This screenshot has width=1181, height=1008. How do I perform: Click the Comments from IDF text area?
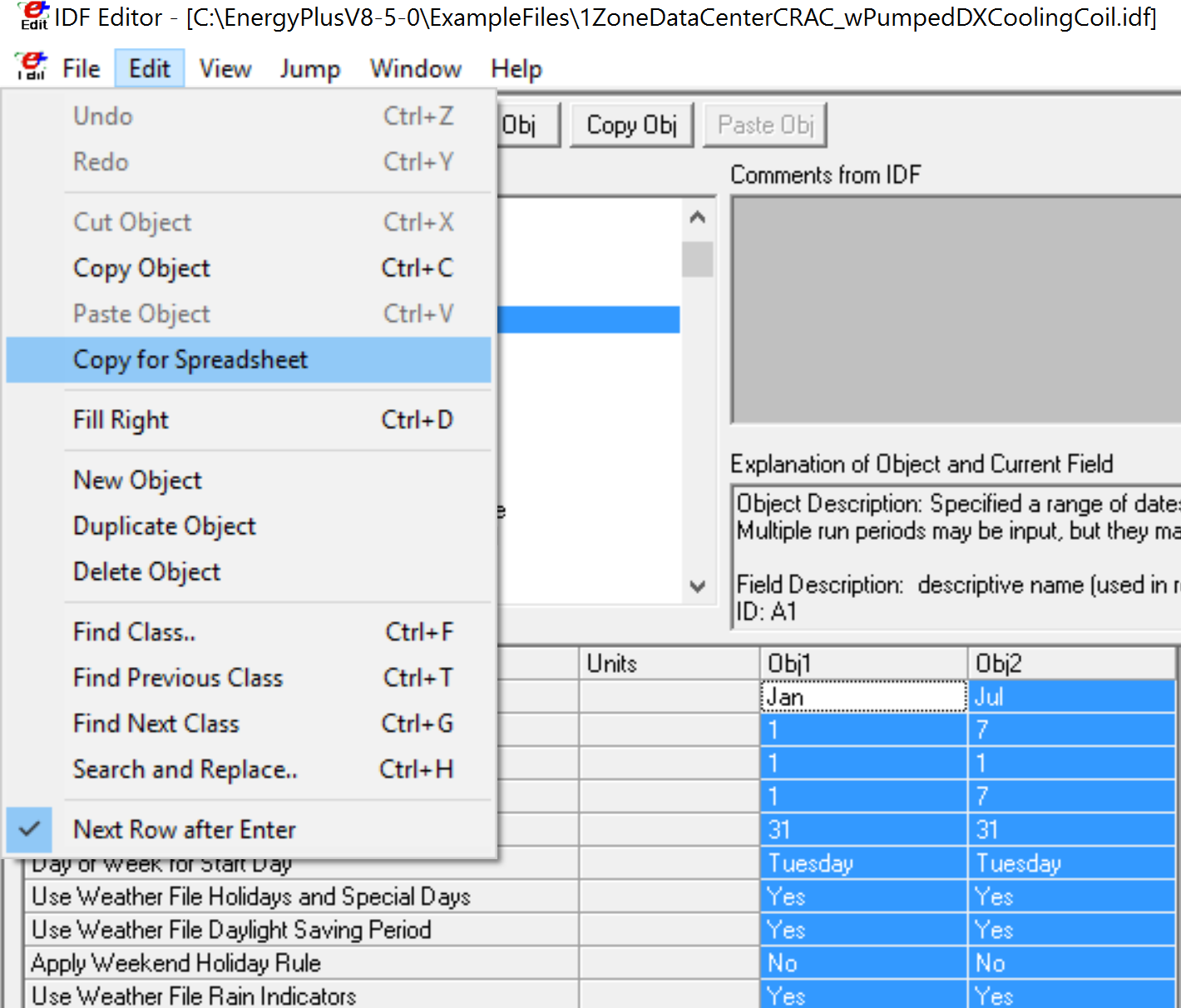pos(956,309)
